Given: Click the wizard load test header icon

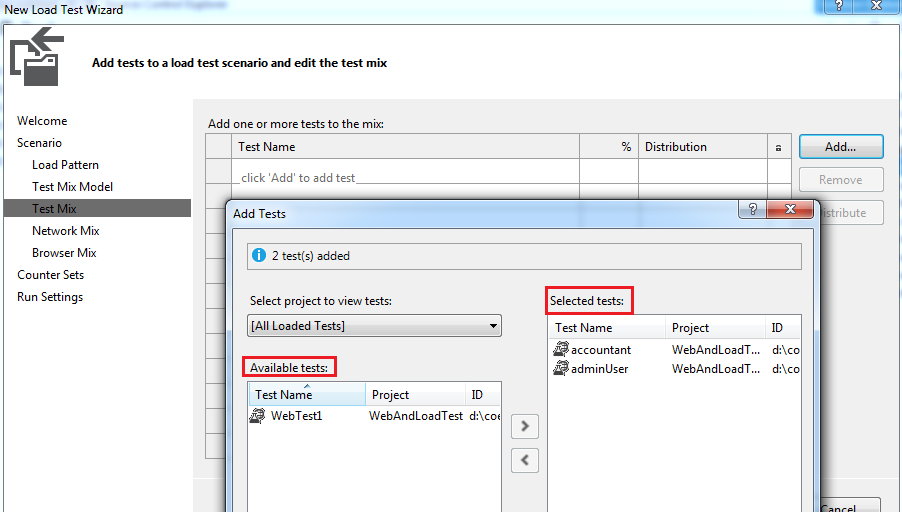Looking at the screenshot, I should tap(37, 57).
